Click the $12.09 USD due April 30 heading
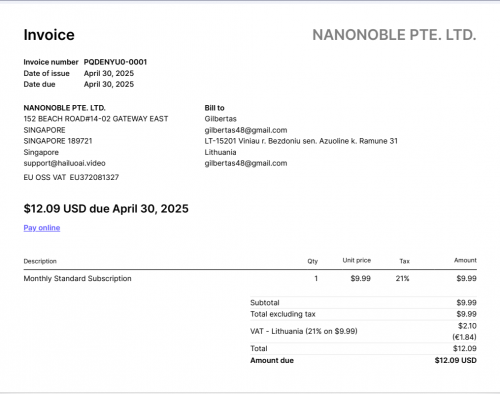This screenshot has height=394, width=500. point(106,209)
